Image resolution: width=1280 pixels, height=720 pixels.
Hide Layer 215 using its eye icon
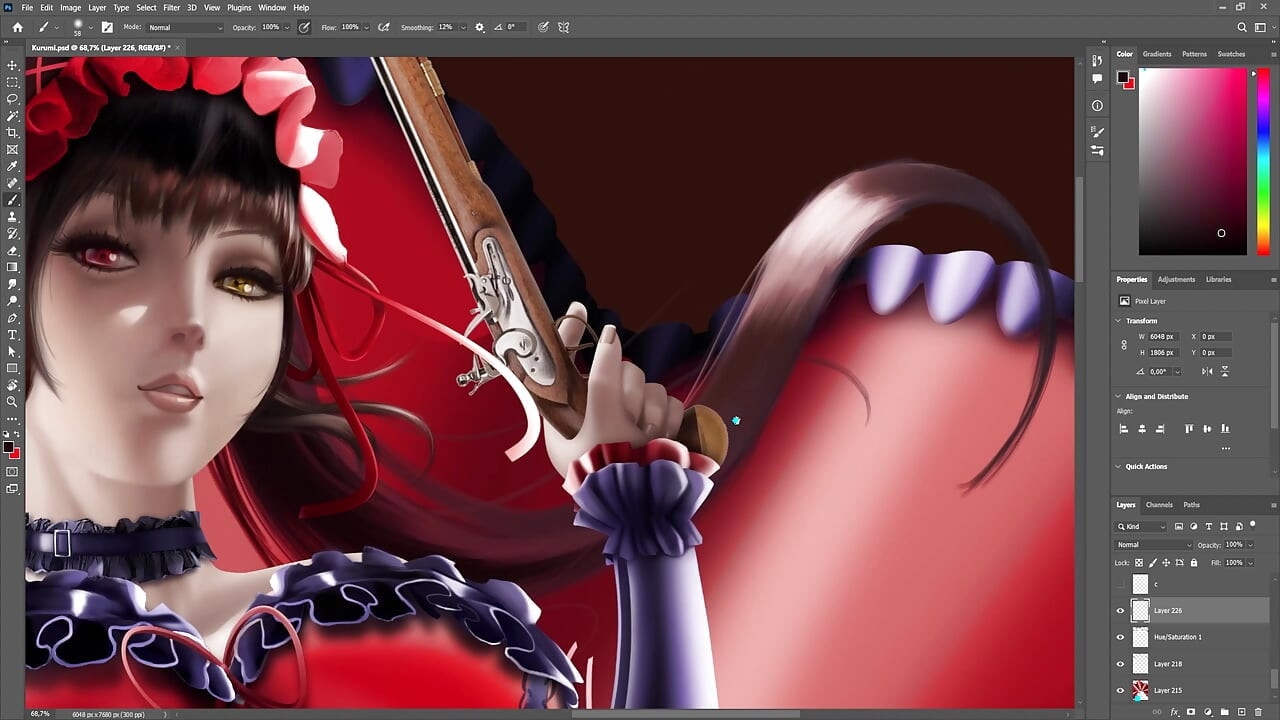pyautogui.click(x=1120, y=690)
